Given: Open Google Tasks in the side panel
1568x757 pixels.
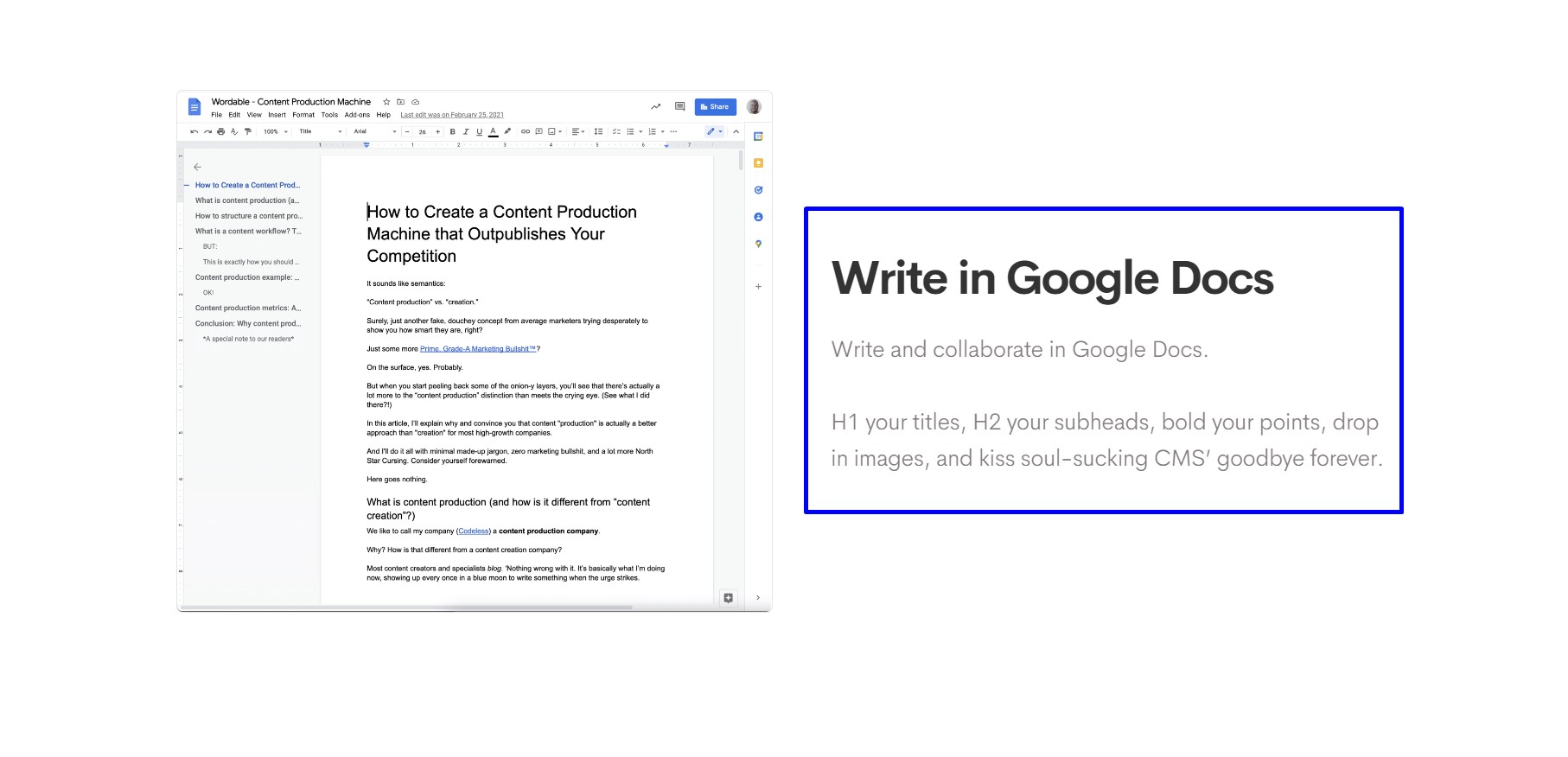Looking at the screenshot, I should [758, 190].
